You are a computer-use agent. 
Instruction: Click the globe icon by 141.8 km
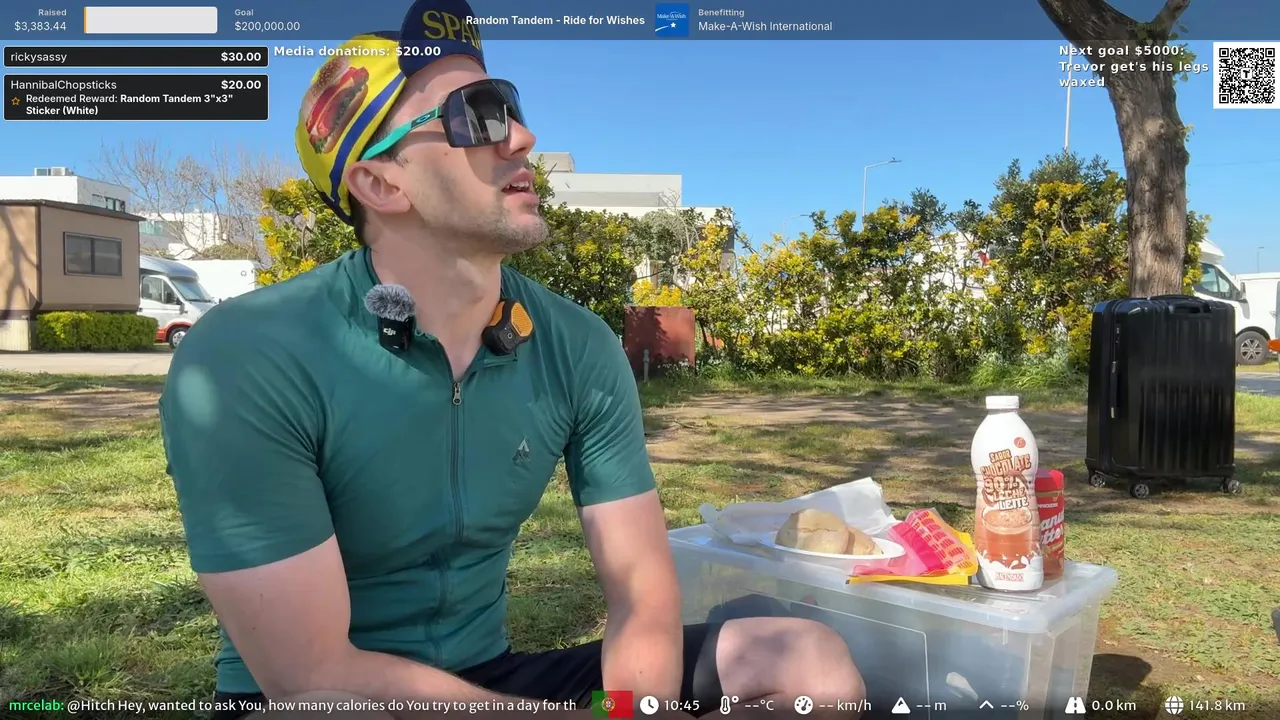pos(1174,705)
